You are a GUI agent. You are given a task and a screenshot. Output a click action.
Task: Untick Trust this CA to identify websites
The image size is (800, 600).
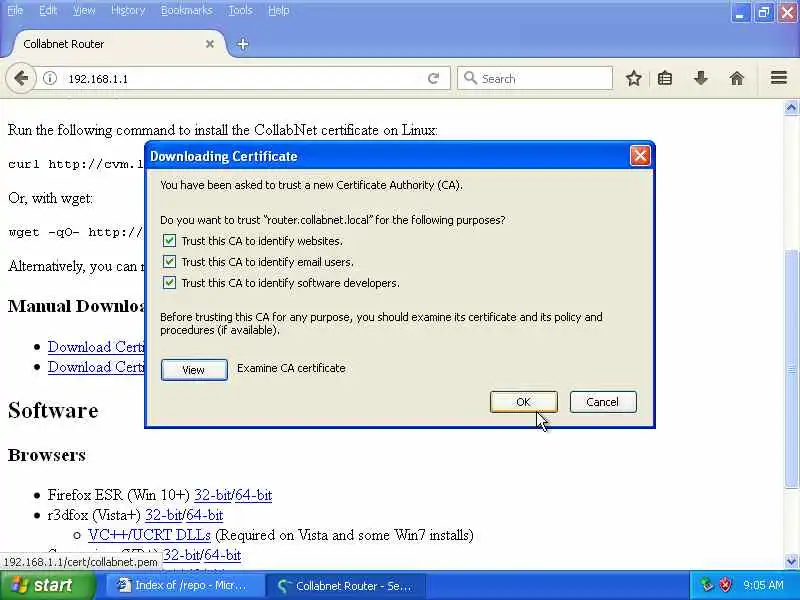[x=169, y=240]
